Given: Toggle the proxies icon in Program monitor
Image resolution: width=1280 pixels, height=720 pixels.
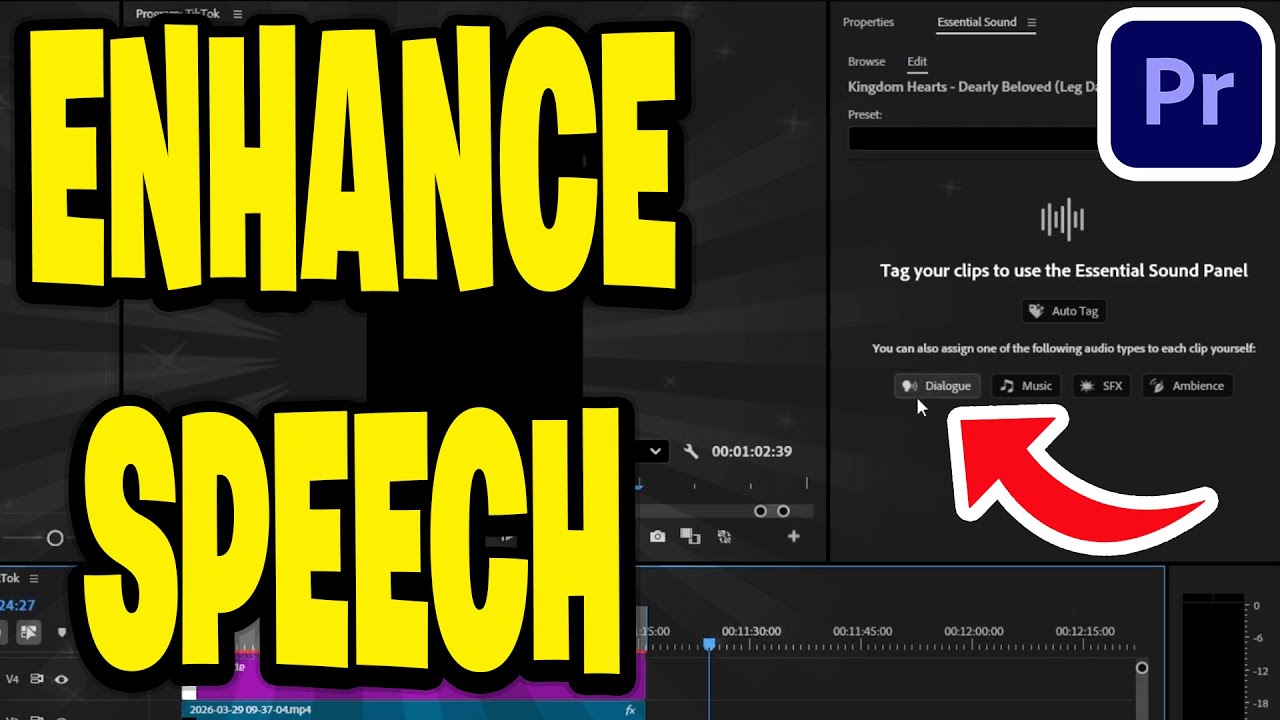Looking at the screenshot, I should pyautogui.click(x=724, y=537).
